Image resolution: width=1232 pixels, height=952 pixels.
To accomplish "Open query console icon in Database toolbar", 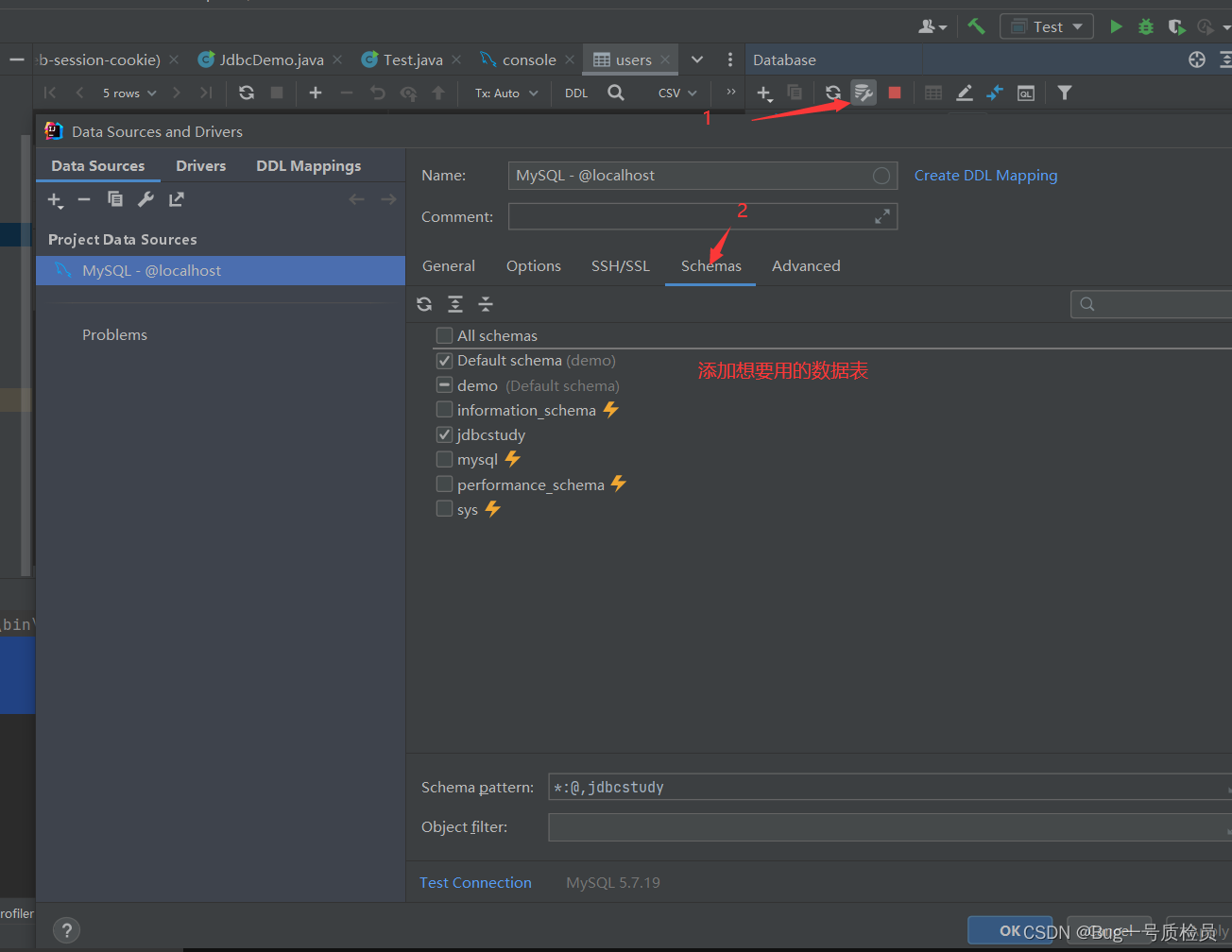I will coord(1026,93).
